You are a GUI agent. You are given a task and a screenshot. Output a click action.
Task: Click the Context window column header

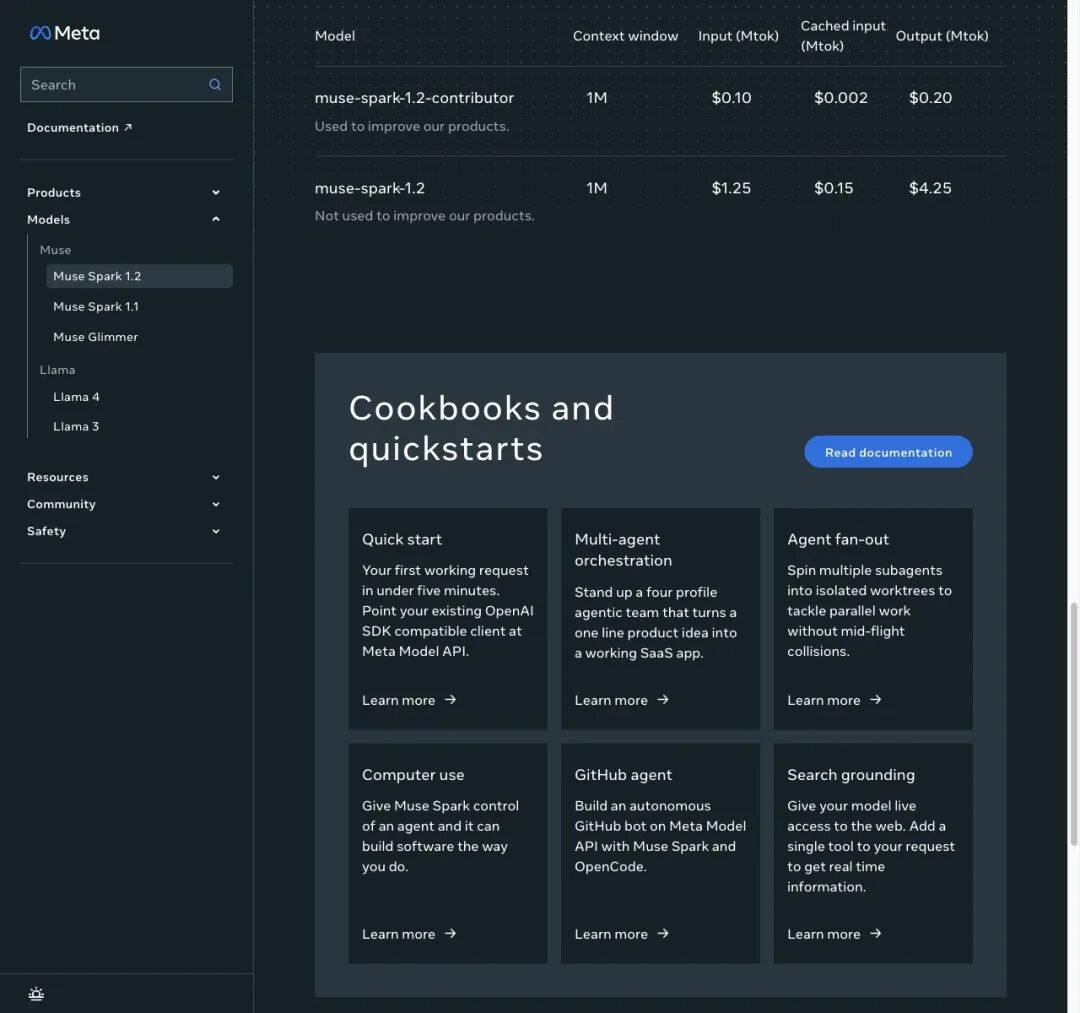pos(625,36)
